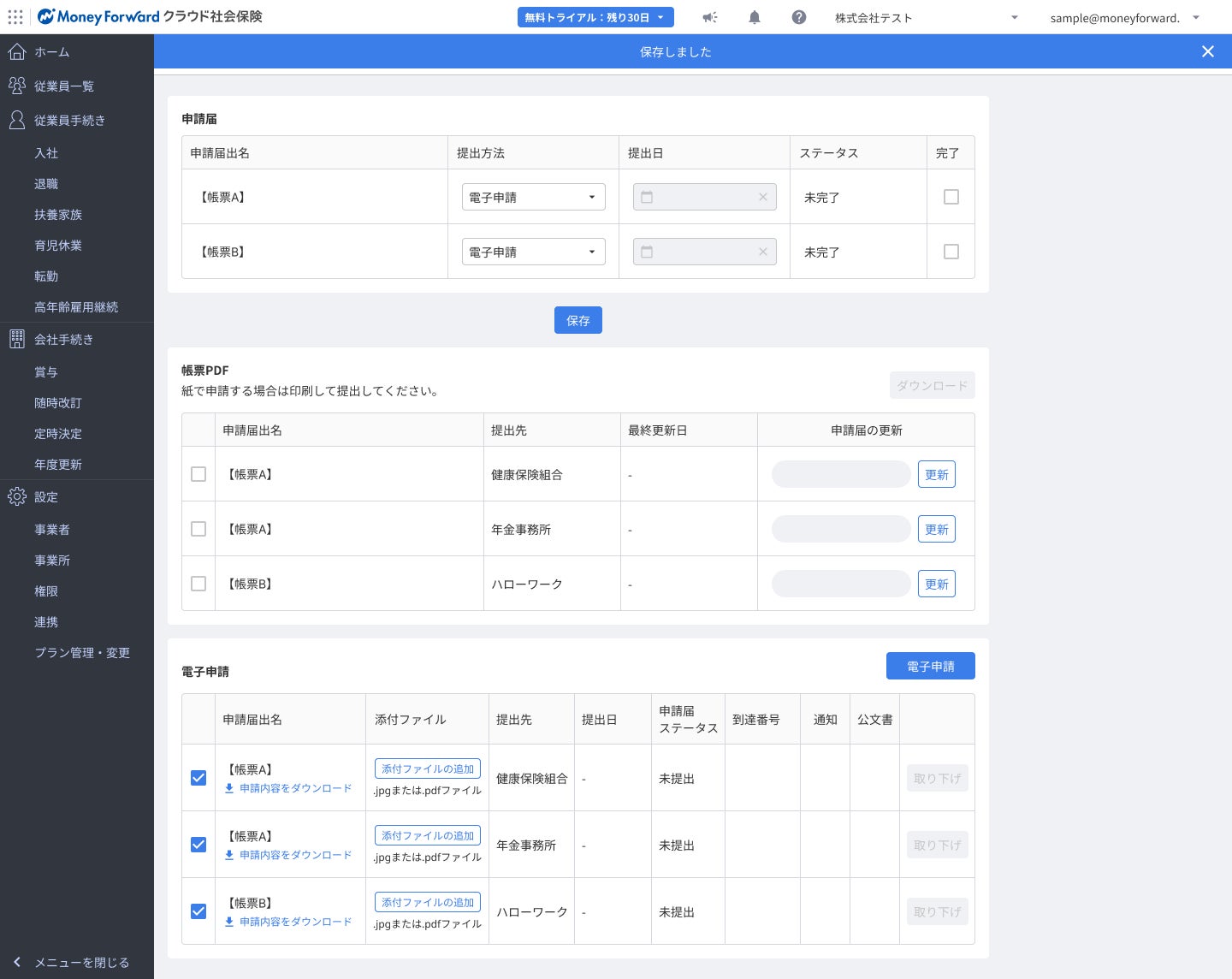Viewport: 1232px width, 979px height.
Task: Open 提出方法 dropdown for 帳票B
Action: [534, 252]
